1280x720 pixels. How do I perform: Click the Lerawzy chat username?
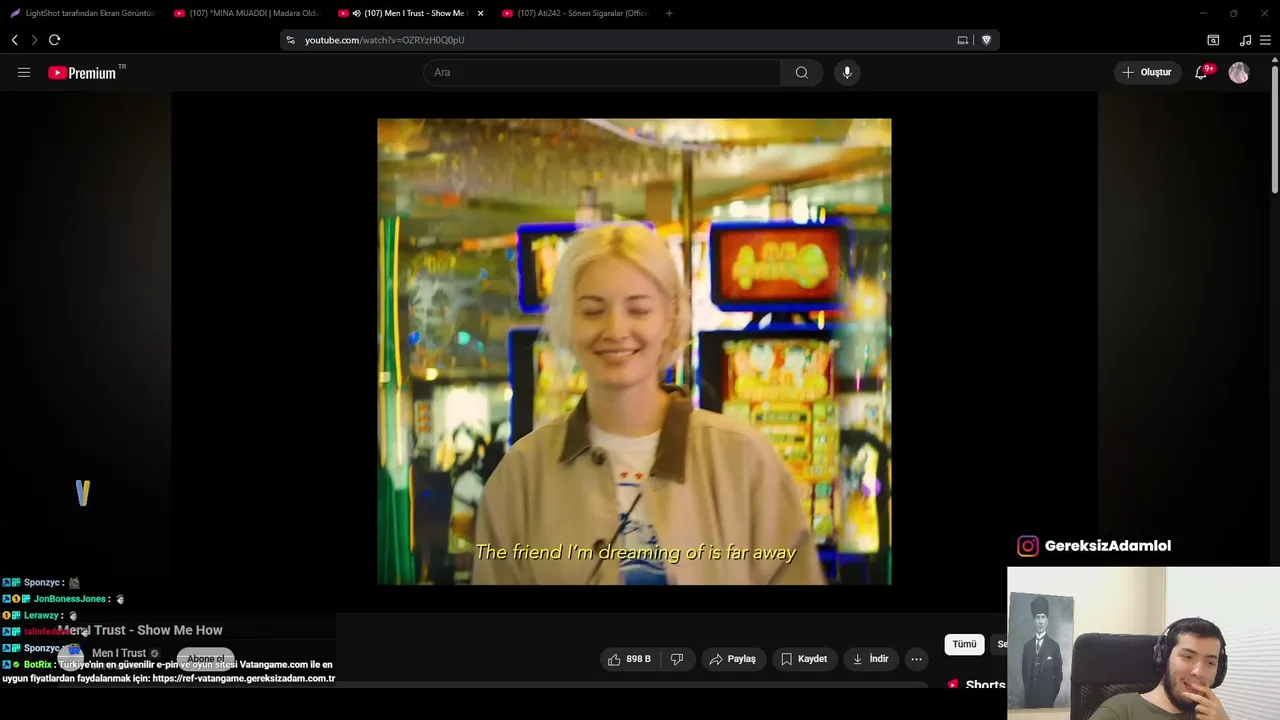coord(43,615)
